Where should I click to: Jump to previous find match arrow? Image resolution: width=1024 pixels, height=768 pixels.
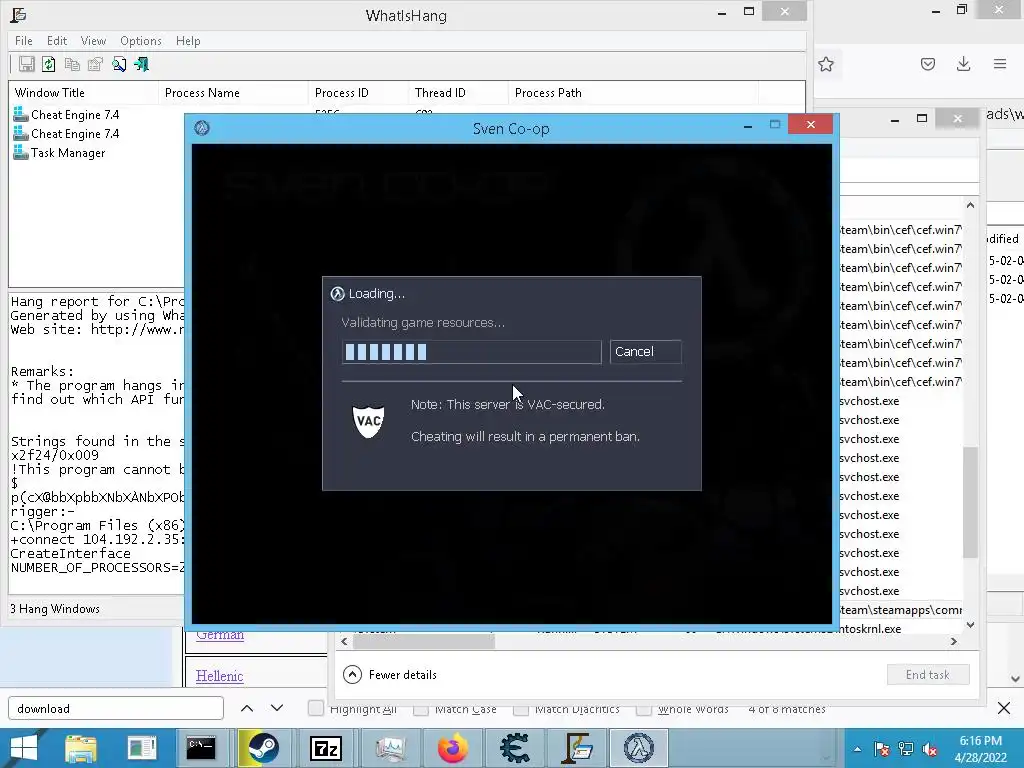click(x=247, y=708)
